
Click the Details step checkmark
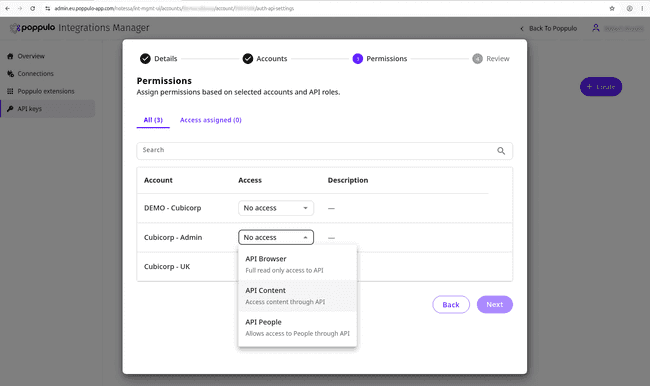pos(145,58)
